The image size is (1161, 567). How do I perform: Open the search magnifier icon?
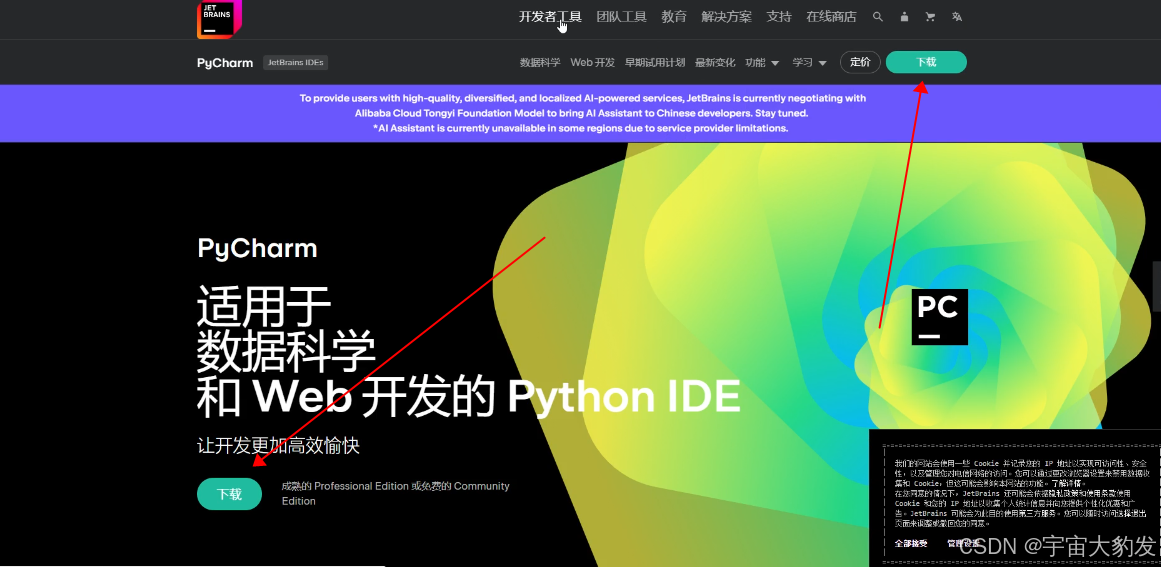tap(877, 17)
